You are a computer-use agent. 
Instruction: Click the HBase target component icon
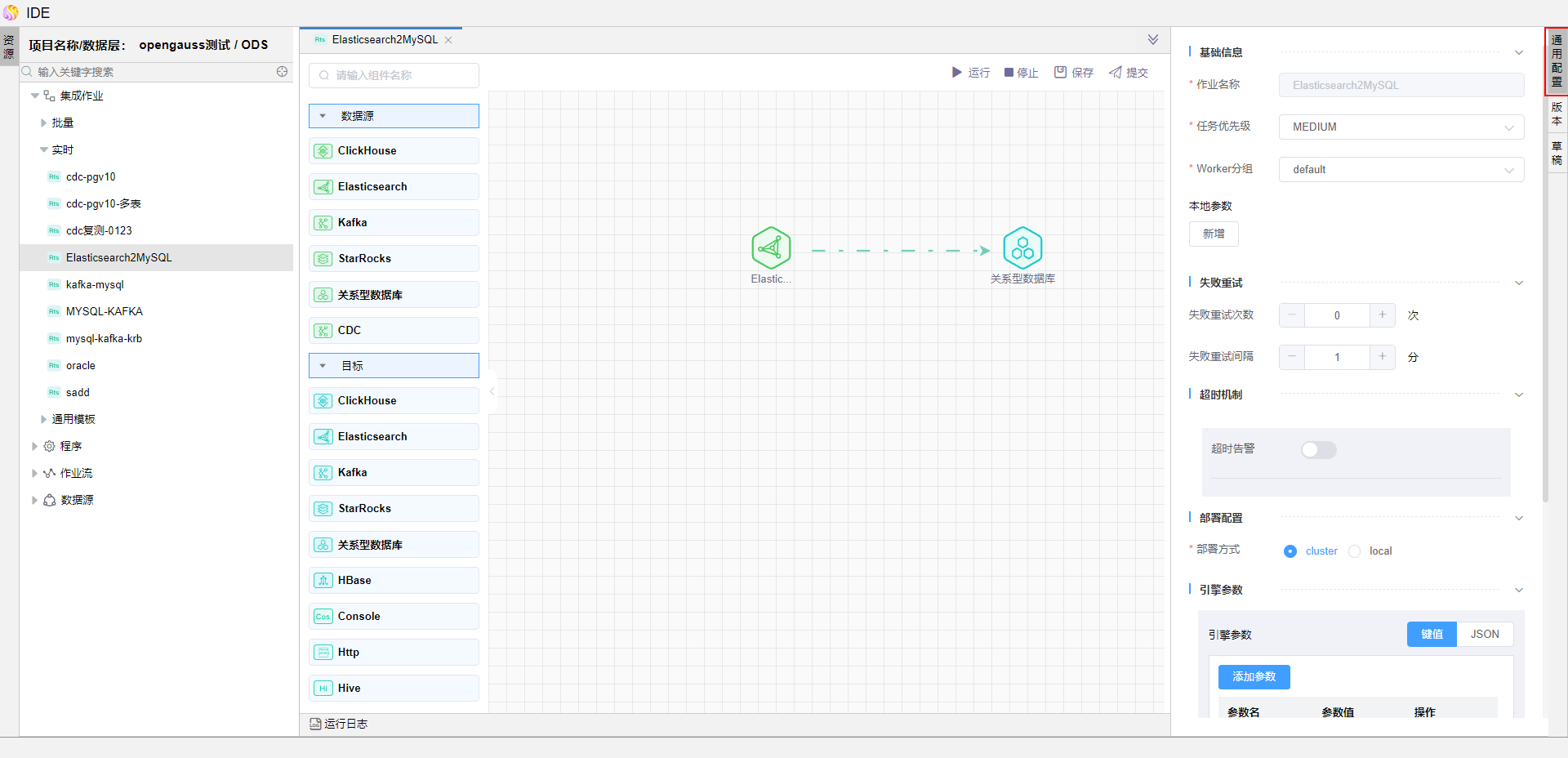[323, 581]
